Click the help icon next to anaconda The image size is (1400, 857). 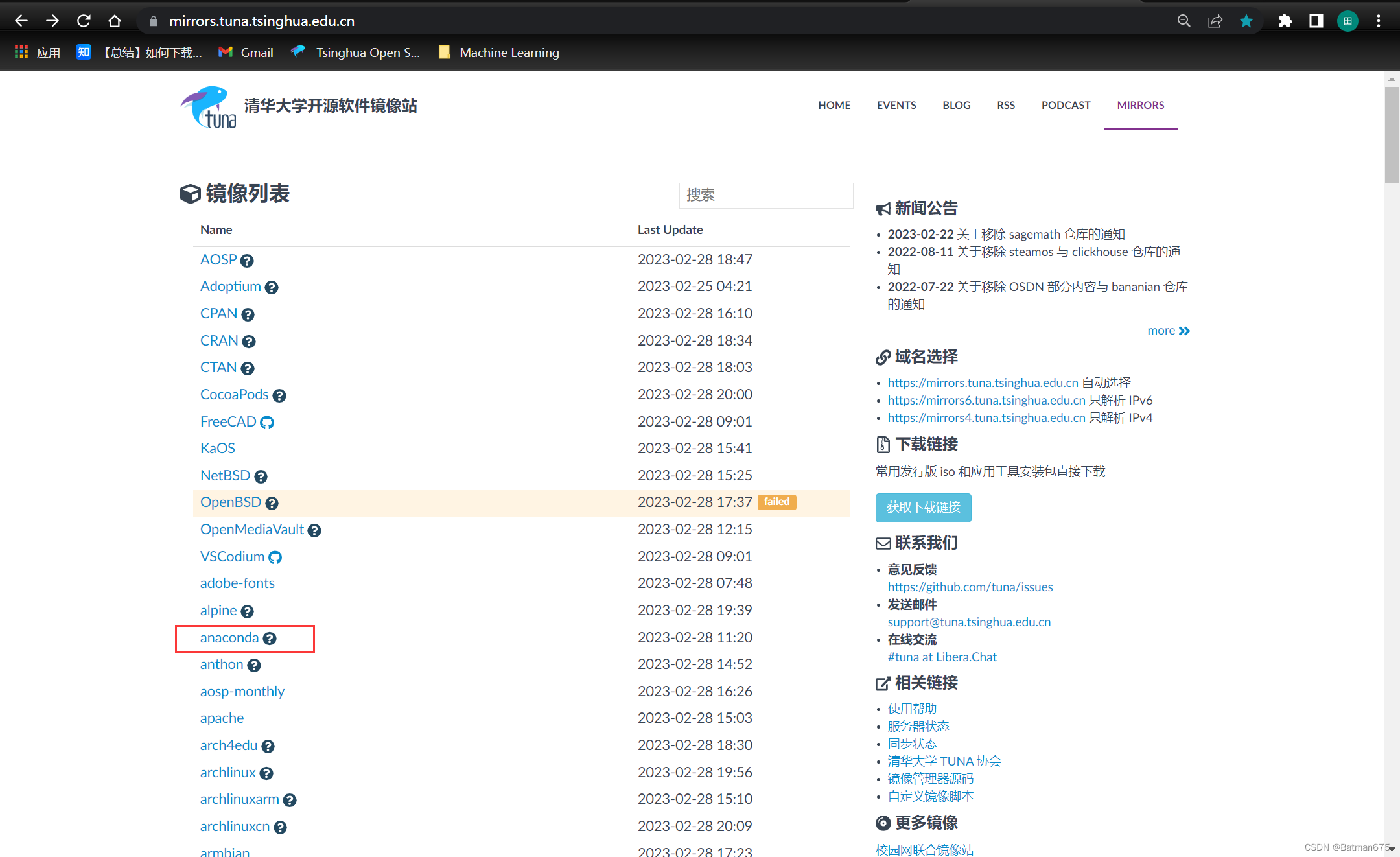[270, 639]
